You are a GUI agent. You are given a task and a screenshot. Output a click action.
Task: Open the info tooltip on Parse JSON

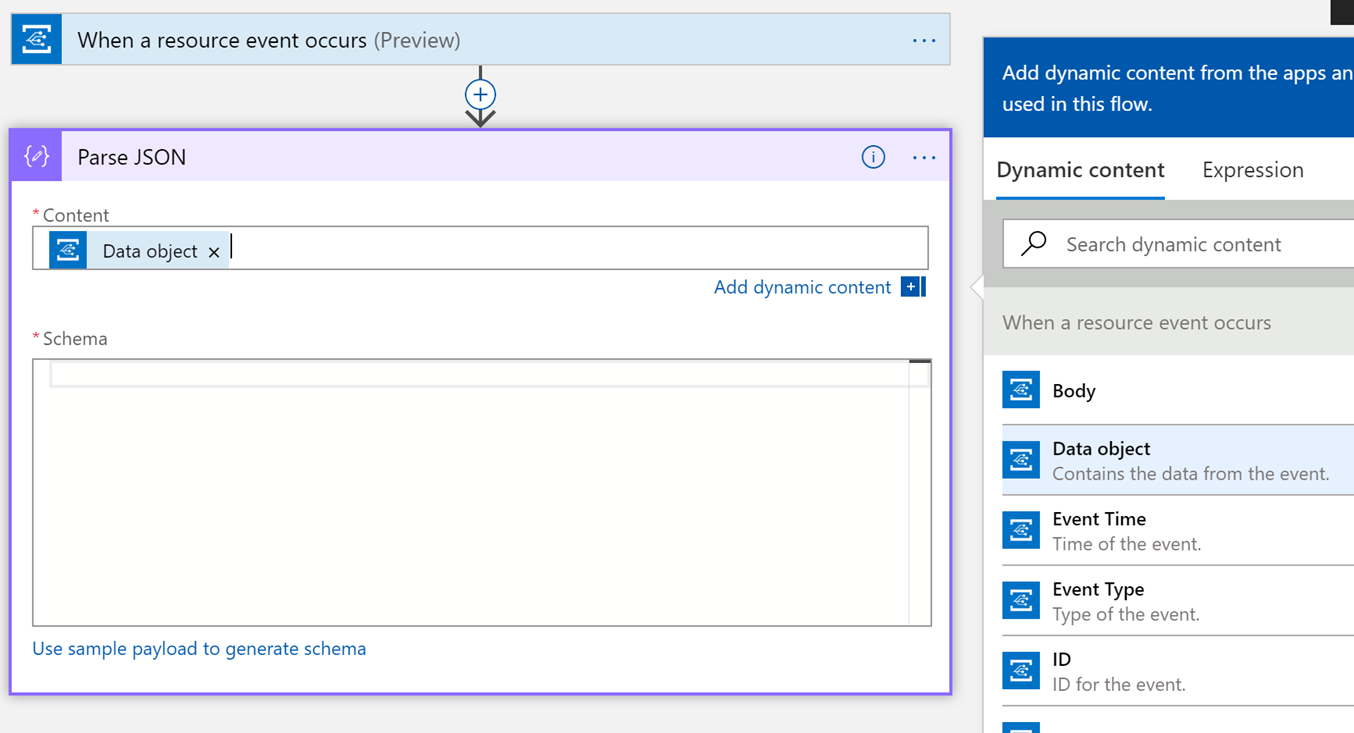[873, 157]
